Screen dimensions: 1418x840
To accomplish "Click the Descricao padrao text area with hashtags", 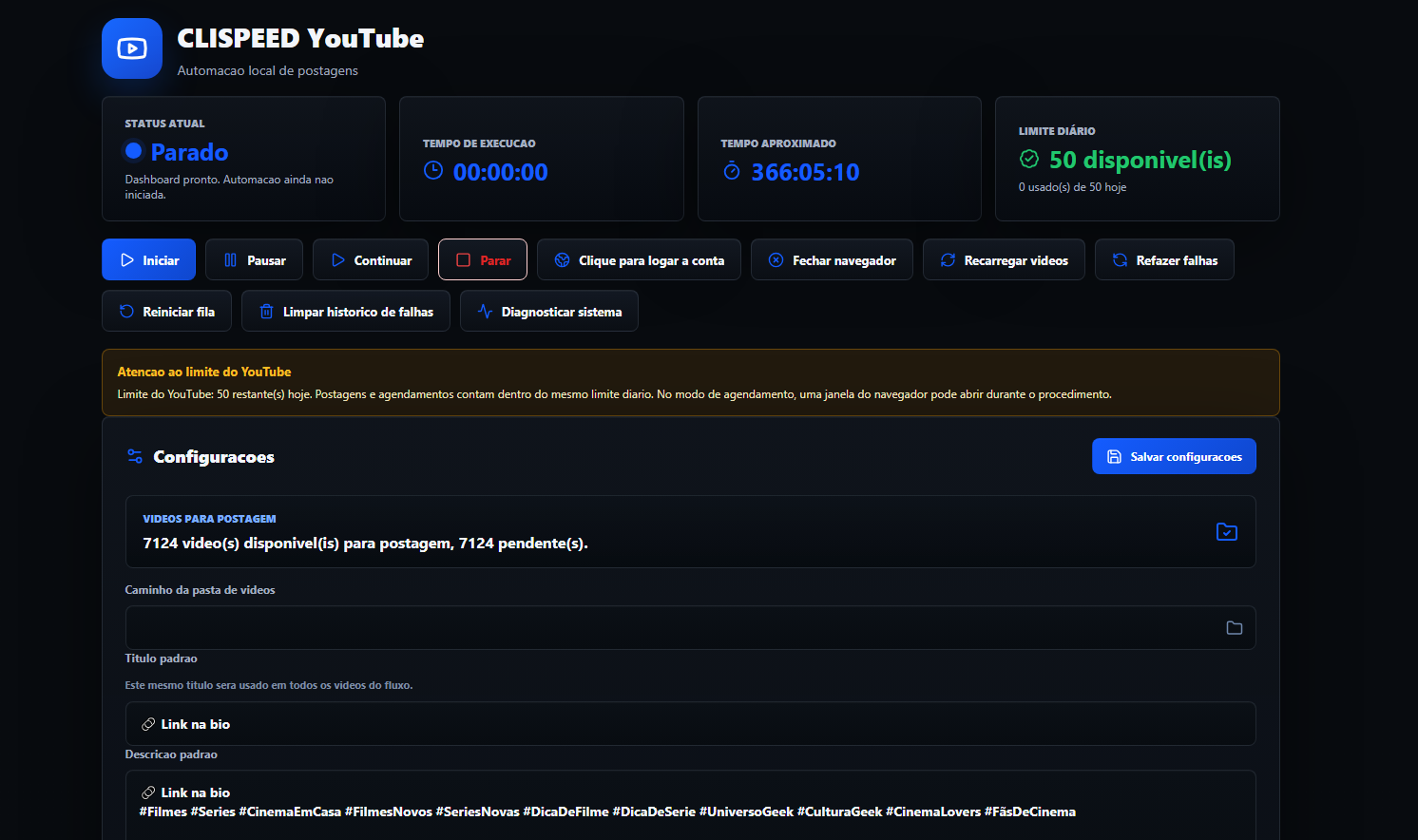I will pos(690,805).
